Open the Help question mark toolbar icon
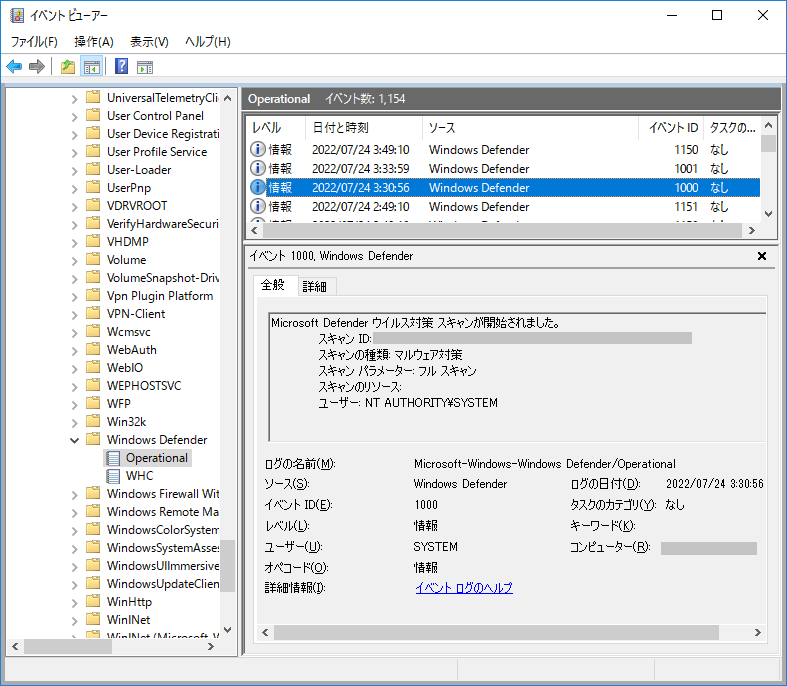 click(x=121, y=66)
